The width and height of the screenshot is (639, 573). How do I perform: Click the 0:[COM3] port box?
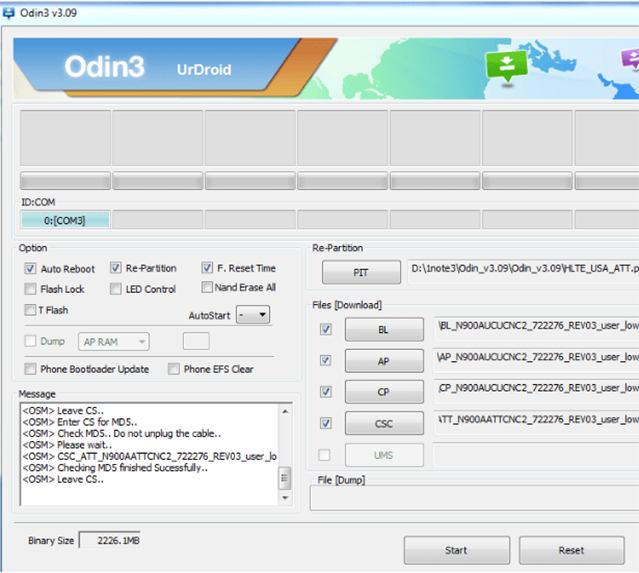point(65,220)
